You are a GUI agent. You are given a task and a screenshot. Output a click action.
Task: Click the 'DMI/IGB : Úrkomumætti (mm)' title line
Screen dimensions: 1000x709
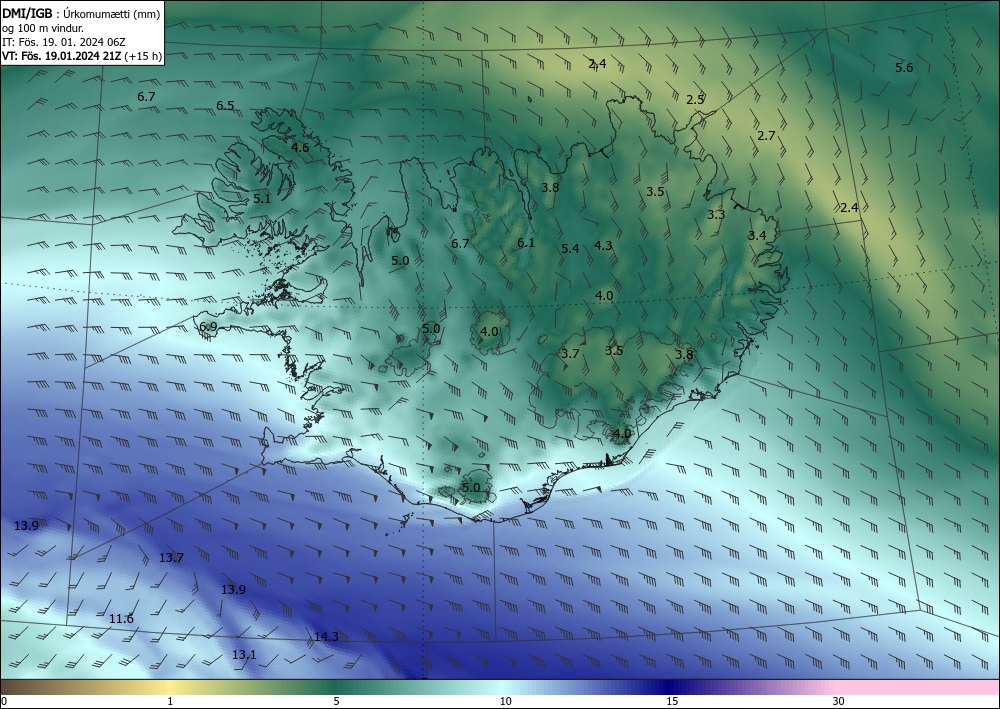(81, 14)
